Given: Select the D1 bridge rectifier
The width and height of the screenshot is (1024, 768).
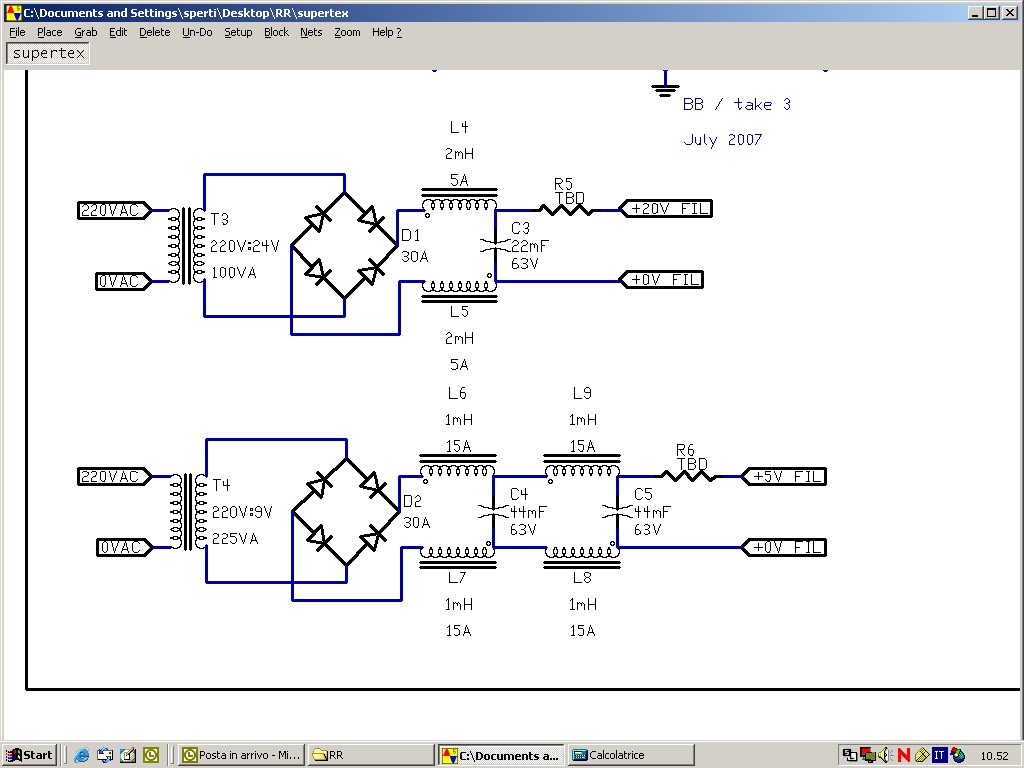Looking at the screenshot, I should pyautogui.click(x=344, y=246).
